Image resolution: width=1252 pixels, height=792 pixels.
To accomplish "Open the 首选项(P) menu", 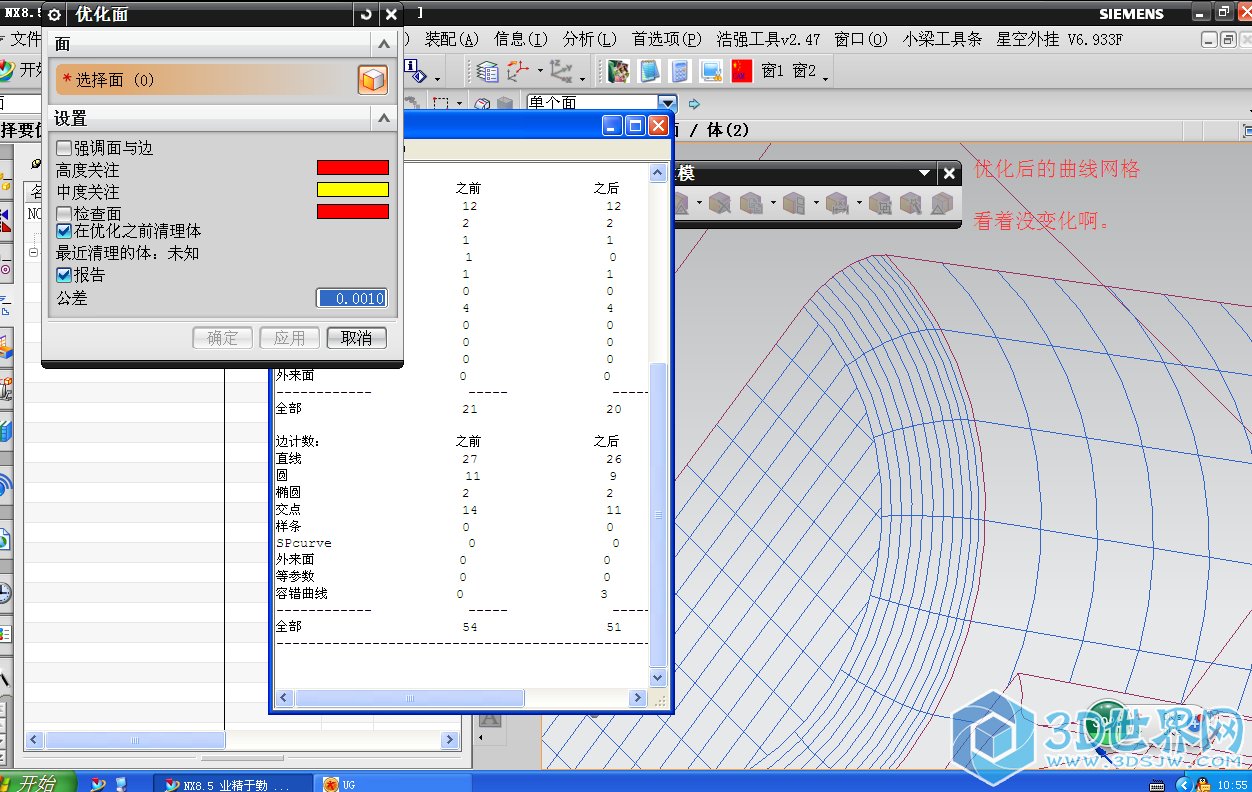I will [x=666, y=39].
